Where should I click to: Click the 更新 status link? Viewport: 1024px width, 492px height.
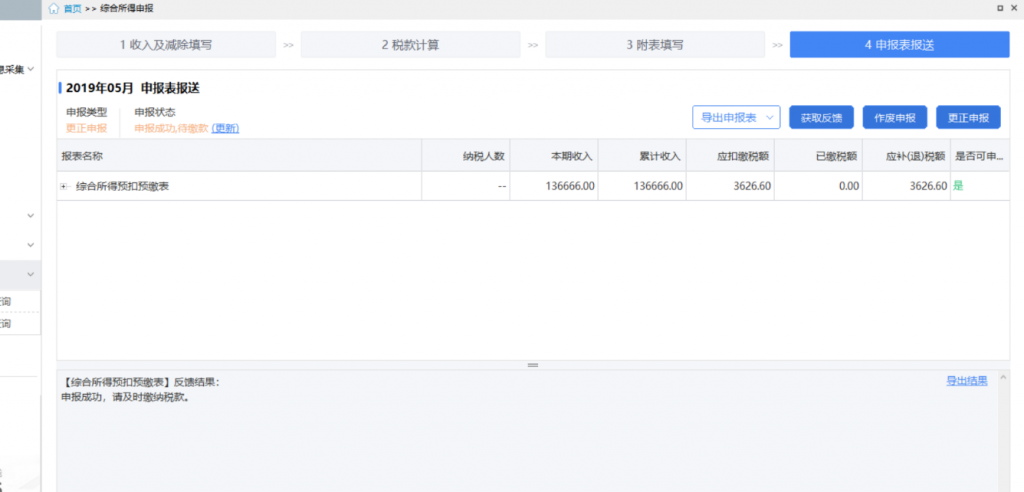[x=226, y=129]
